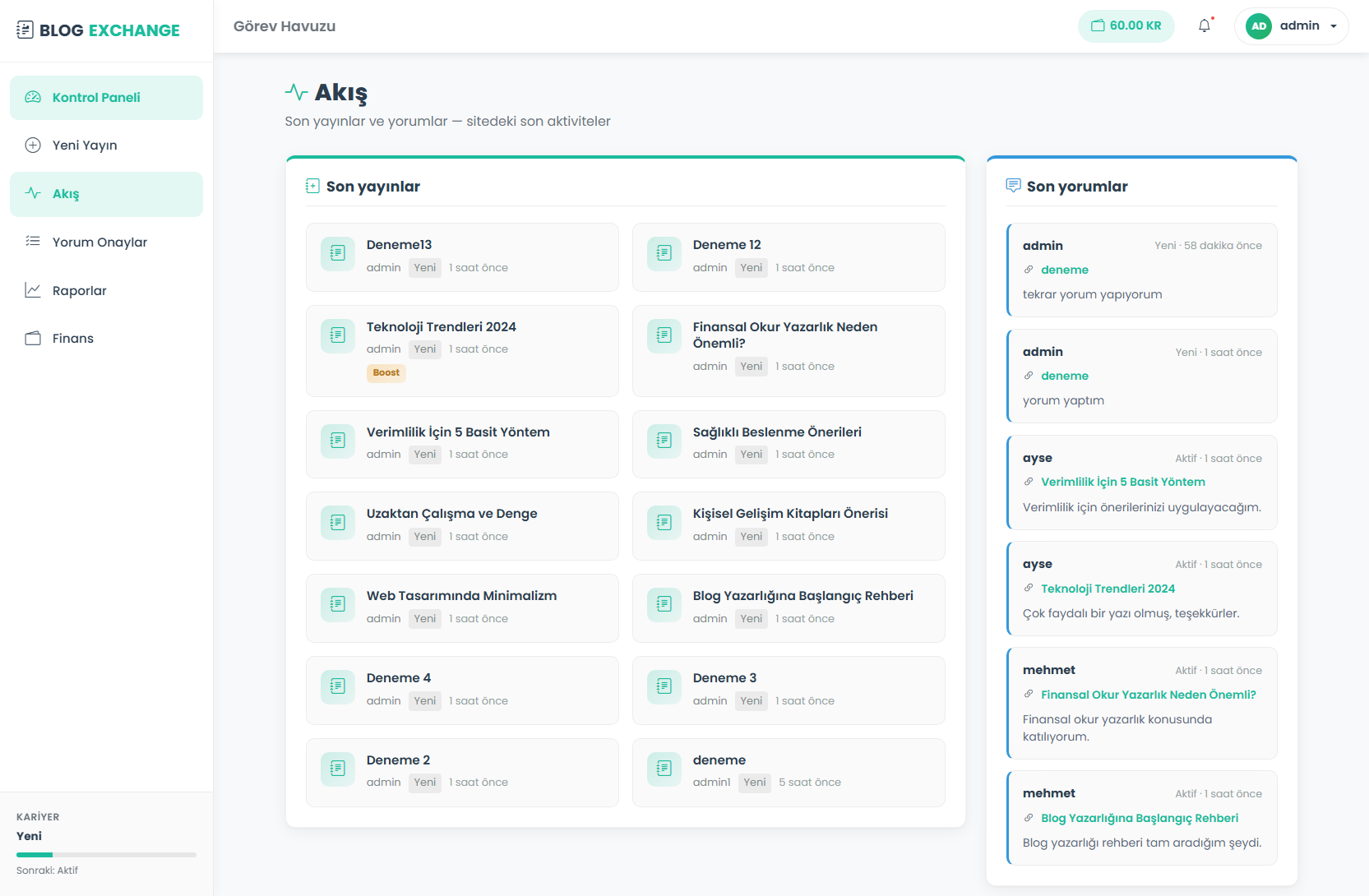This screenshot has height=896, width=1369.
Task: Click the AD avatar circle
Action: coord(1259,26)
